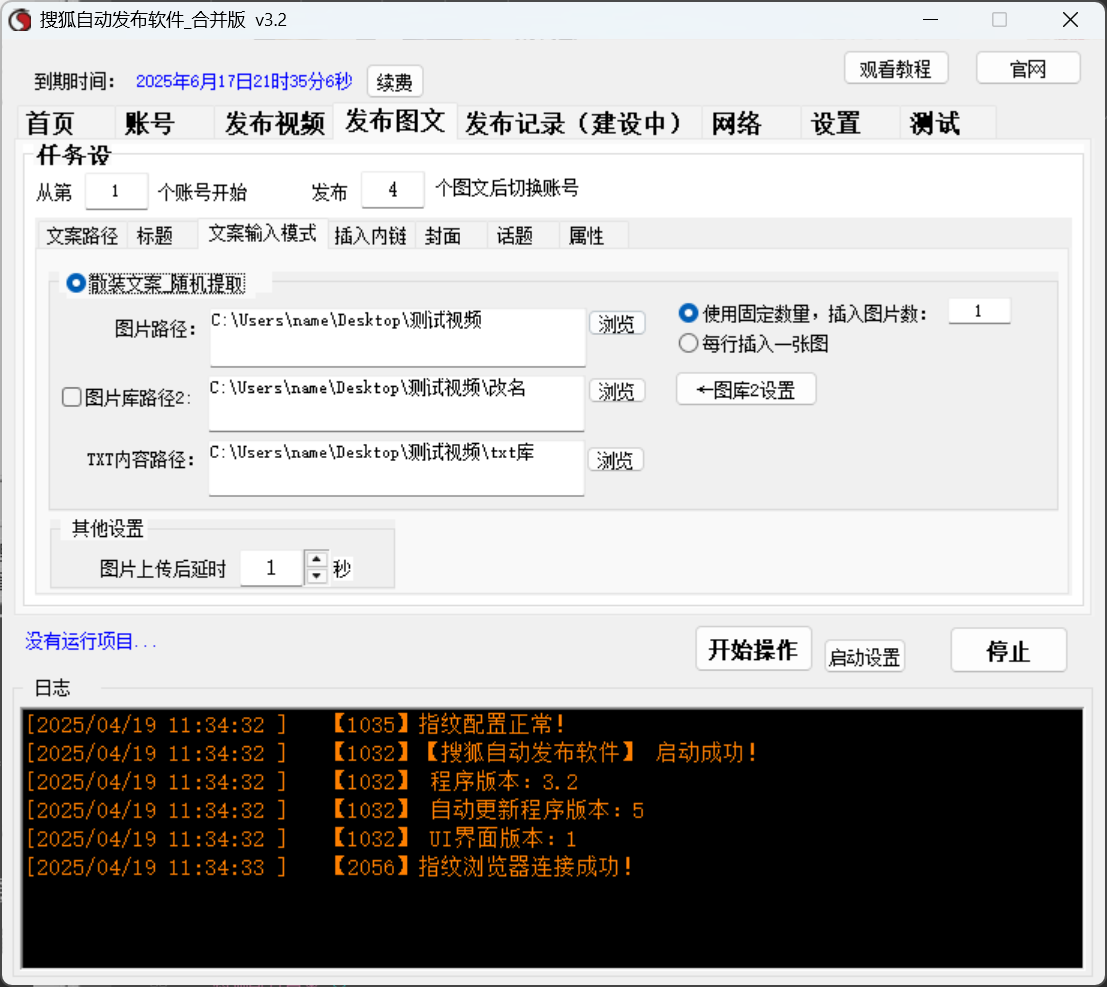
Task: Select the 文案输入模式 sub-tab
Action: [x=262, y=233]
